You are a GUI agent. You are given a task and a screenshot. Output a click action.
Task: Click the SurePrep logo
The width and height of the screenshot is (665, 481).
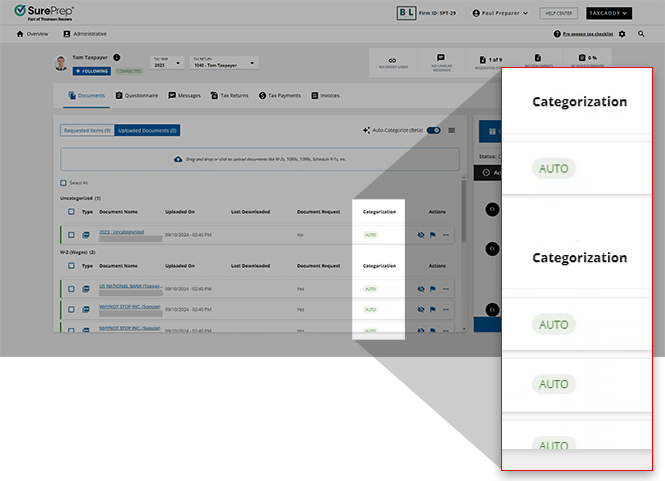(x=44, y=12)
